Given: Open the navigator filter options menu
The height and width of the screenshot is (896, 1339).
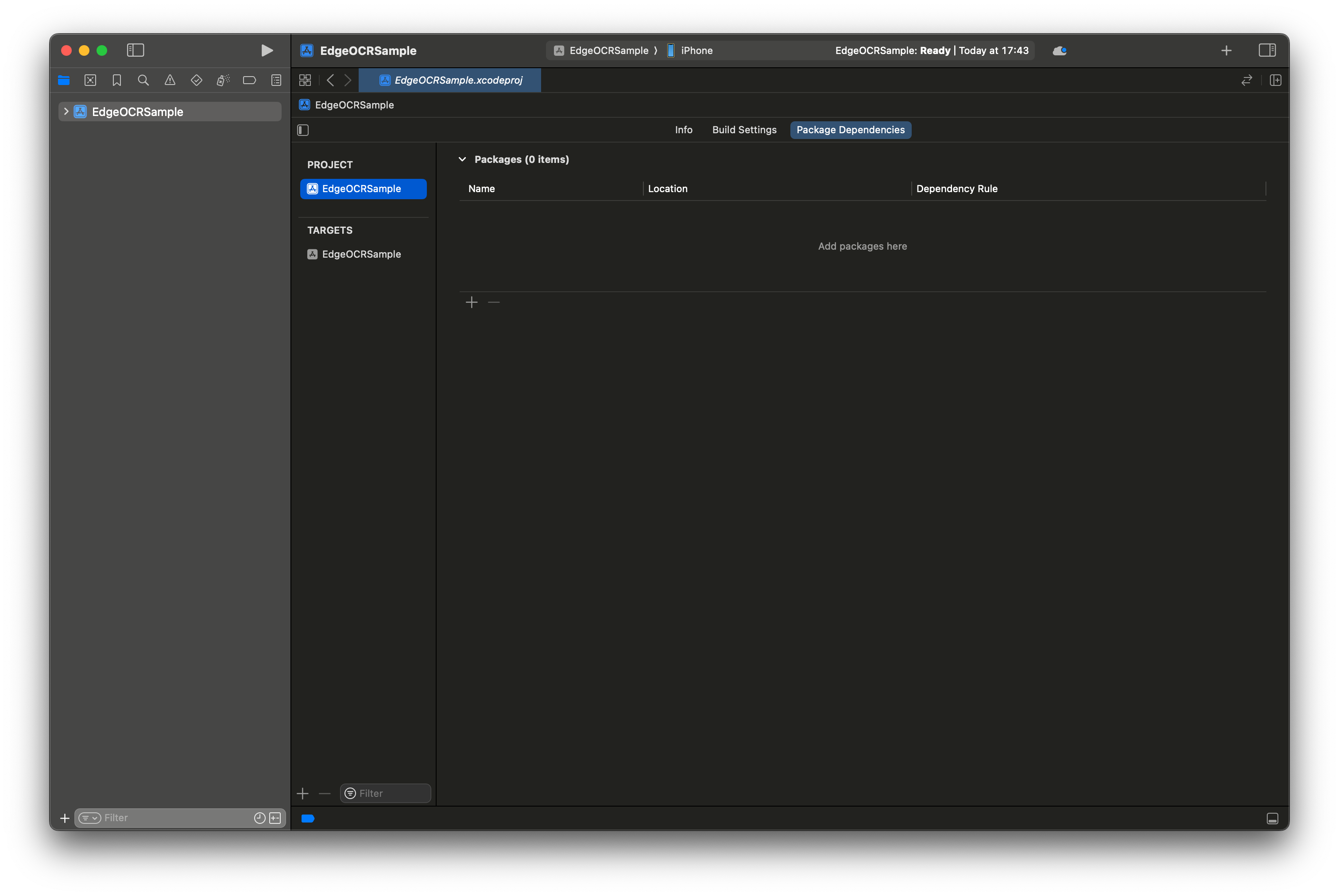Looking at the screenshot, I should pos(90,818).
